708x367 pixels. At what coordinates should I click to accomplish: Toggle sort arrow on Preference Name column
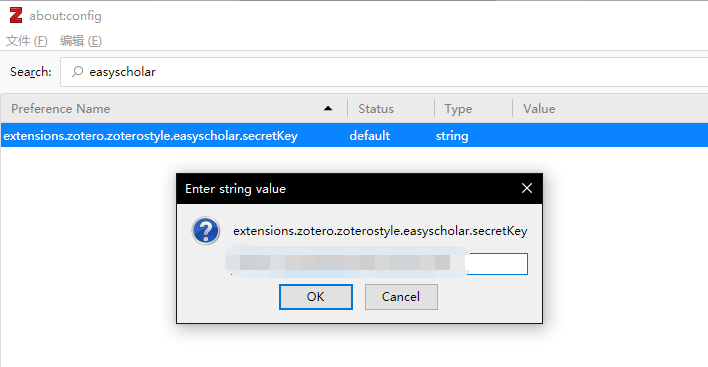[x=328, y=108]
